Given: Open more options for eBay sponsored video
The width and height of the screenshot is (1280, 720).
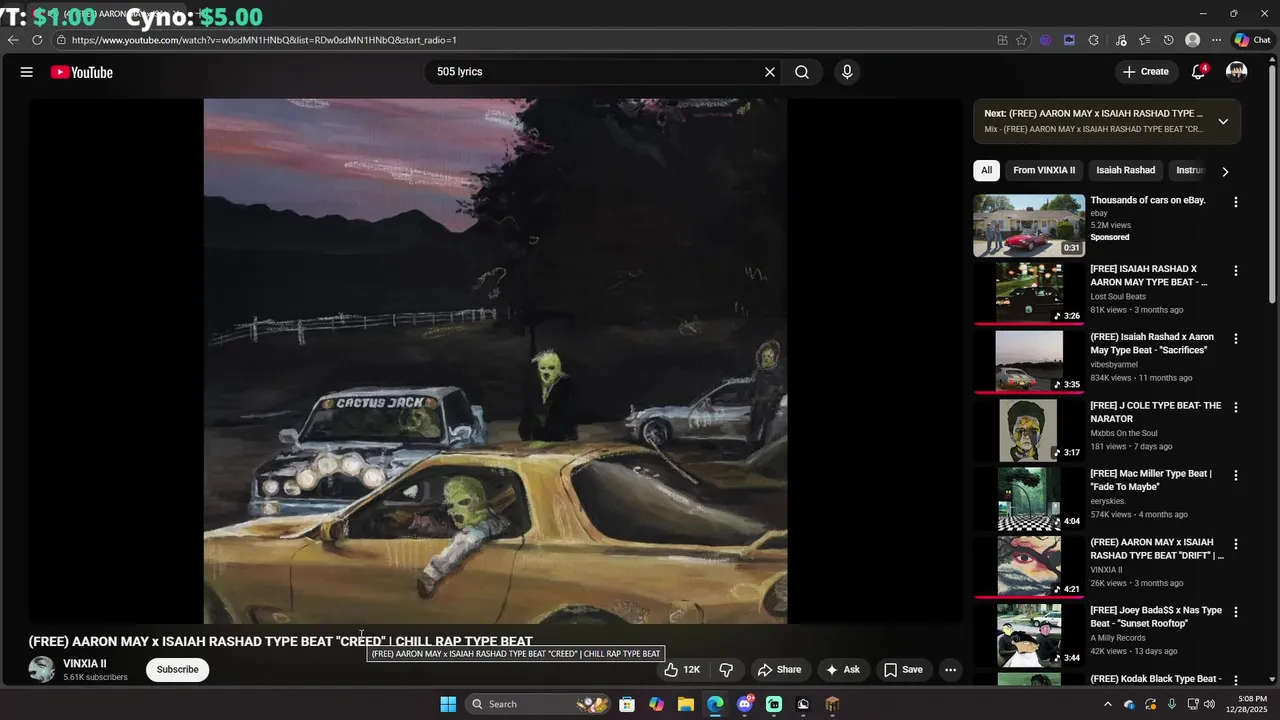Looking at the screenshot, I should (x=1235, y=202).
